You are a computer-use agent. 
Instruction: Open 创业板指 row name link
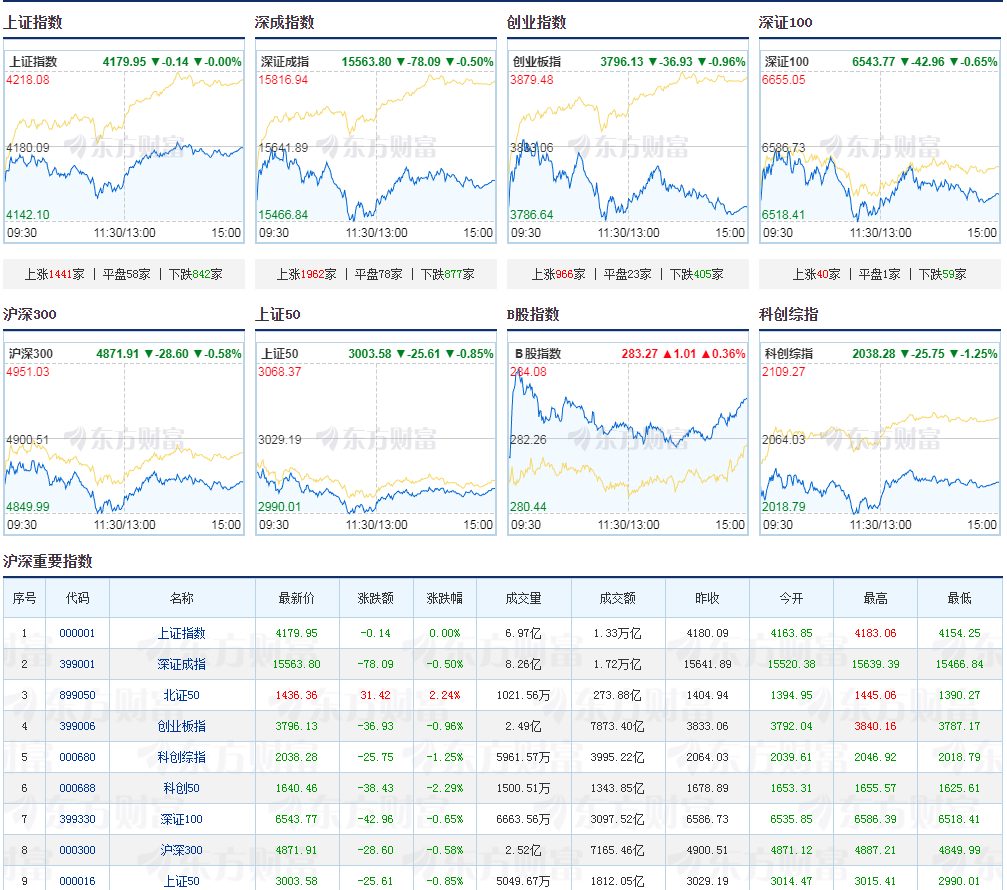tap(182, 726)
